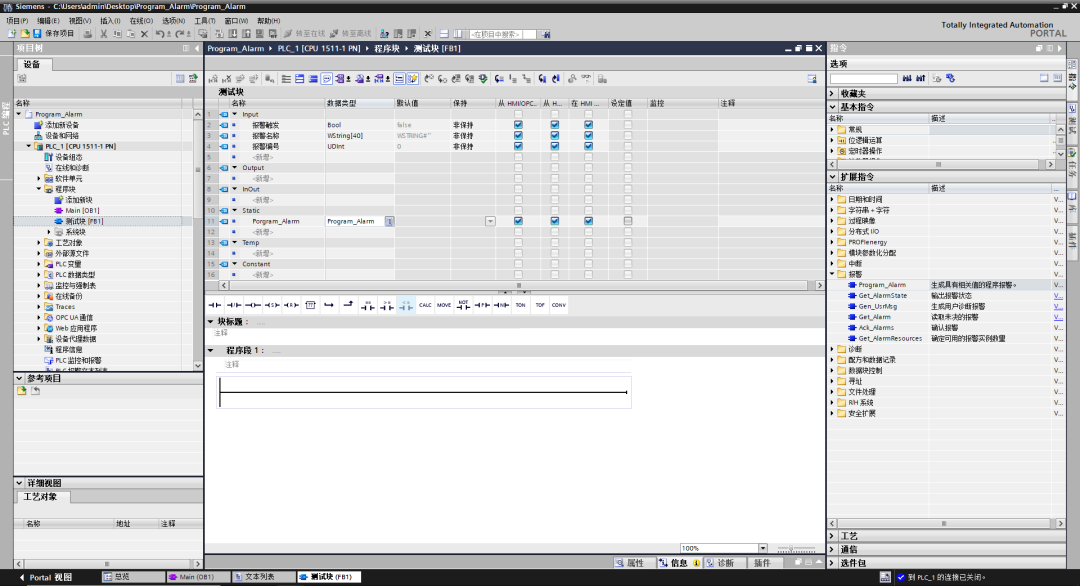Viewport: 1080px width, 586px height.
Task: Click the open branch icon
Action: coord(329,305)
